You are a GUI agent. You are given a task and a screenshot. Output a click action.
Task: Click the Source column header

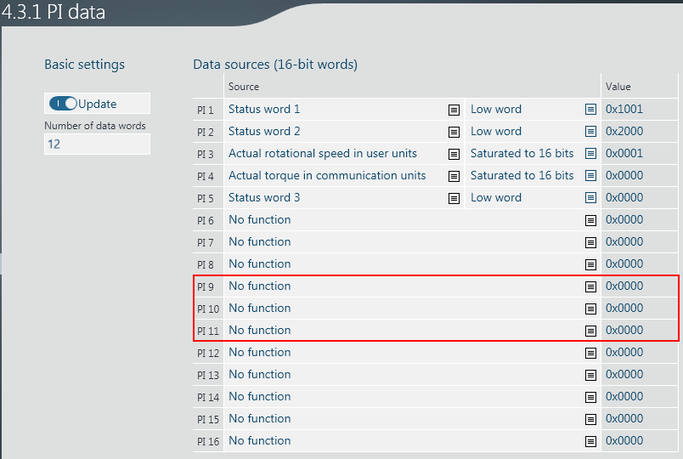point(244,87)
